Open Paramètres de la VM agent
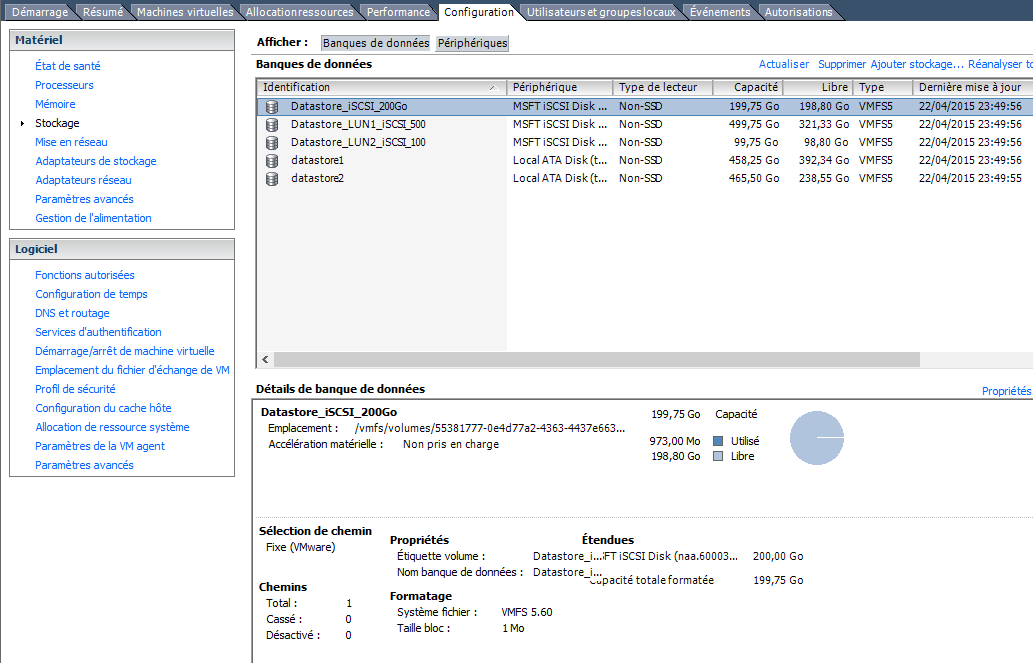The height and width of the screenshot is (663, 1033). point(99,446)
